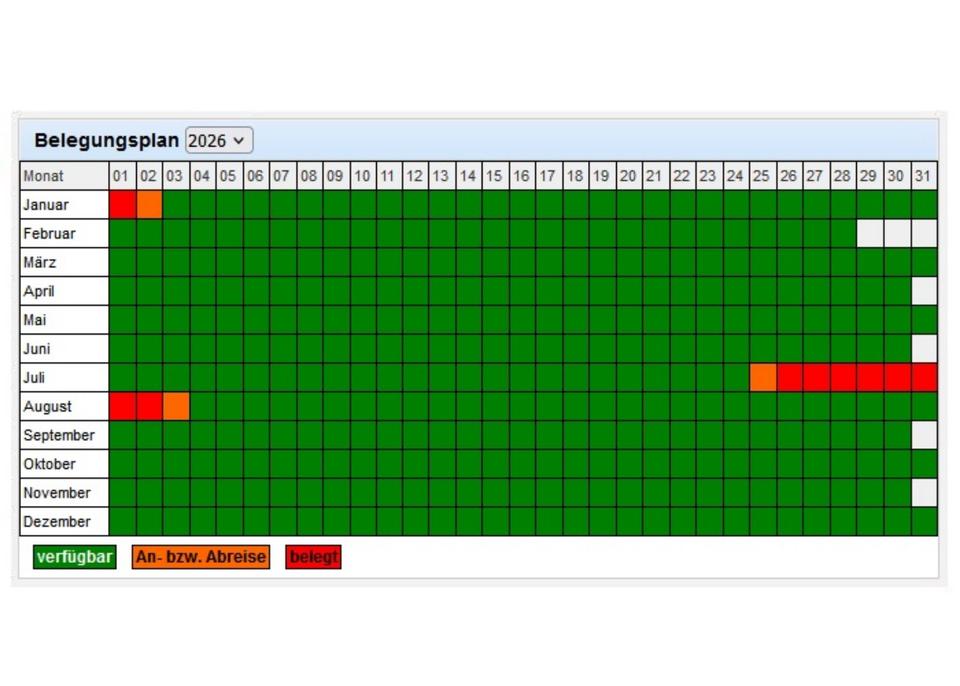Click the 'Belegungsplan' heading text
Screen dimensions: 960x686
coord(107,140)
